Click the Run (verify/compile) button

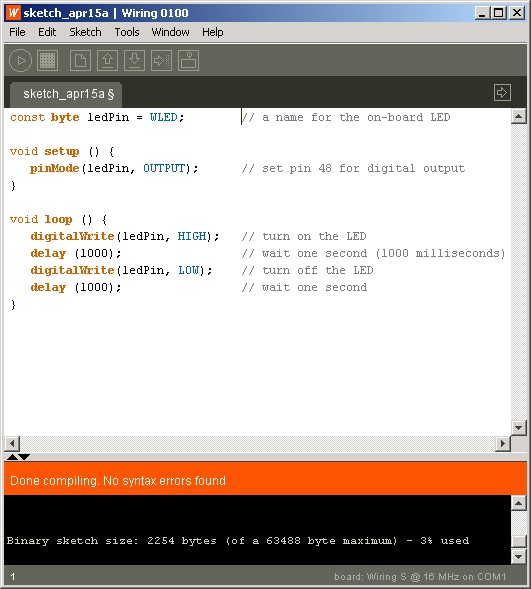(x=20, y=60)
